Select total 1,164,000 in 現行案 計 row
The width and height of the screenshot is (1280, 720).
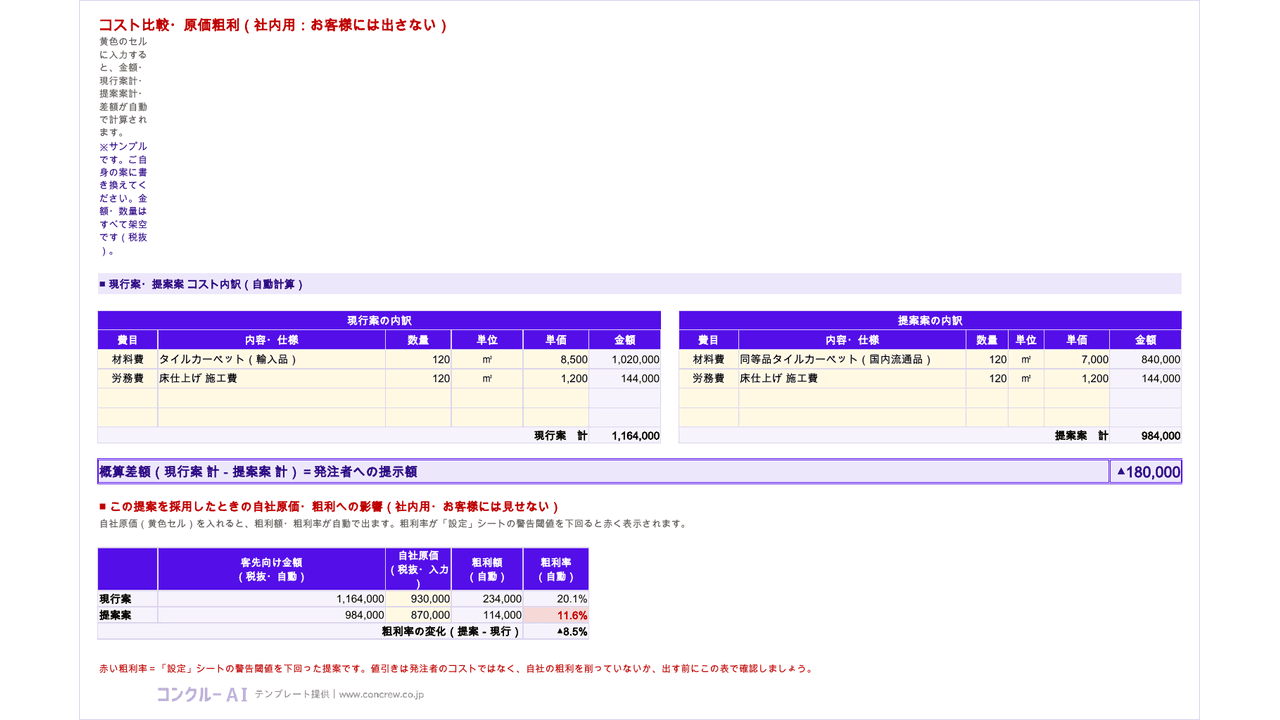(625, 436)
